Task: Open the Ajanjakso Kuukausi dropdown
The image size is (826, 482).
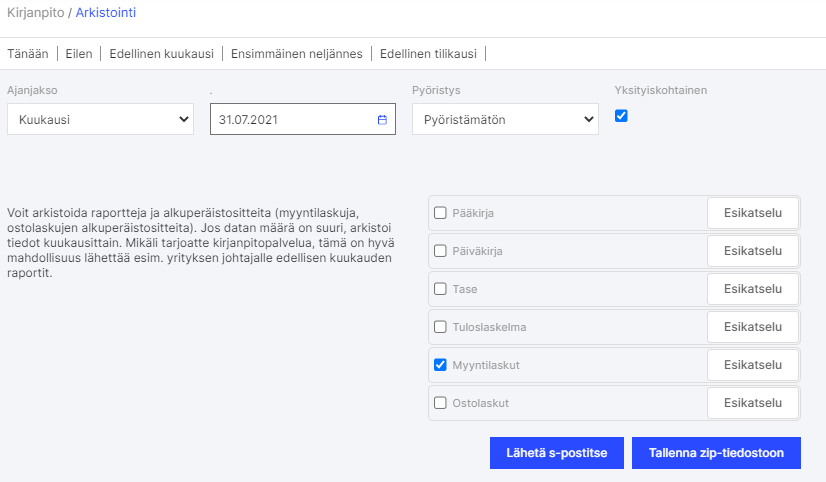Action: coord(100,120)
